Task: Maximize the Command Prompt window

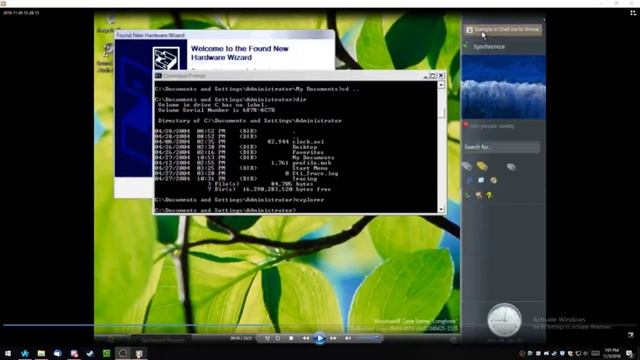Action: click(x=433, y=76)
